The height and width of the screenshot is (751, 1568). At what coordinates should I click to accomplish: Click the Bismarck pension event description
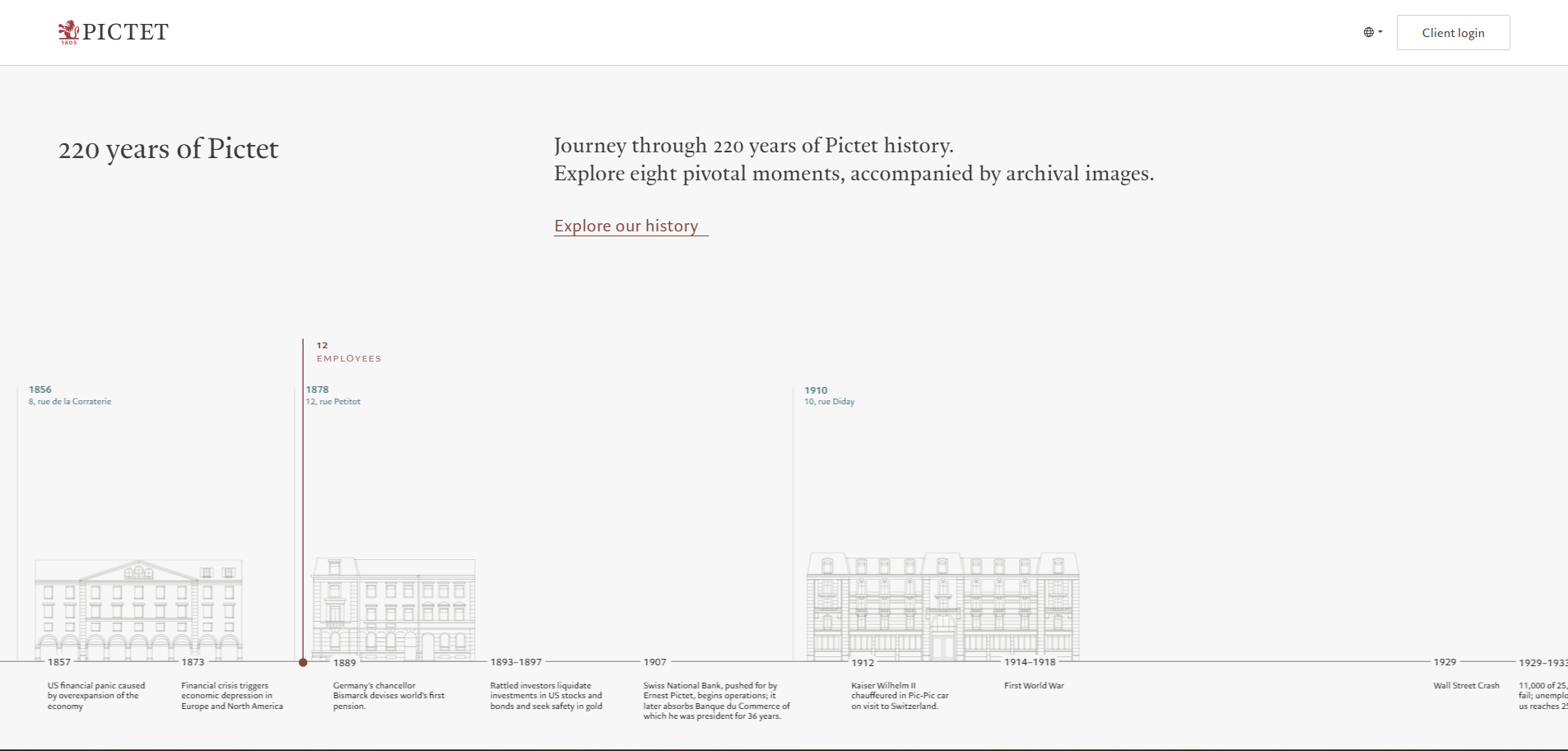[x=389, y=696]
